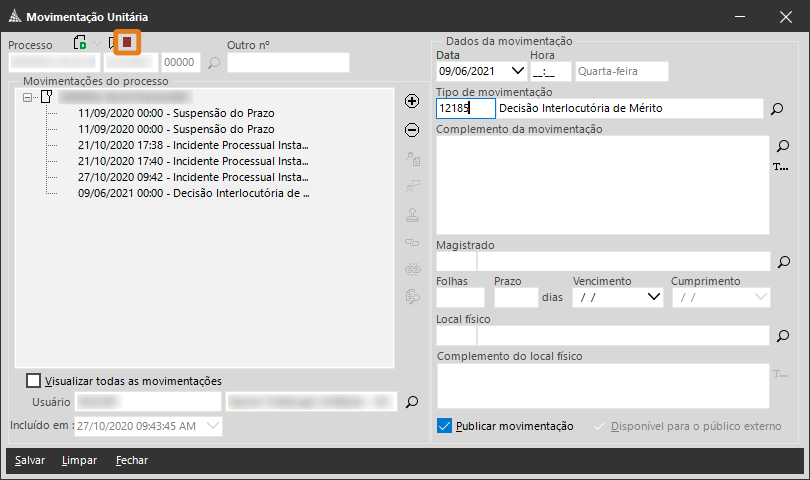Image resolution: width=810 pixels, height=480 pixels.
Task: Click the document icon at the tree root
Action: pos(47,97)
